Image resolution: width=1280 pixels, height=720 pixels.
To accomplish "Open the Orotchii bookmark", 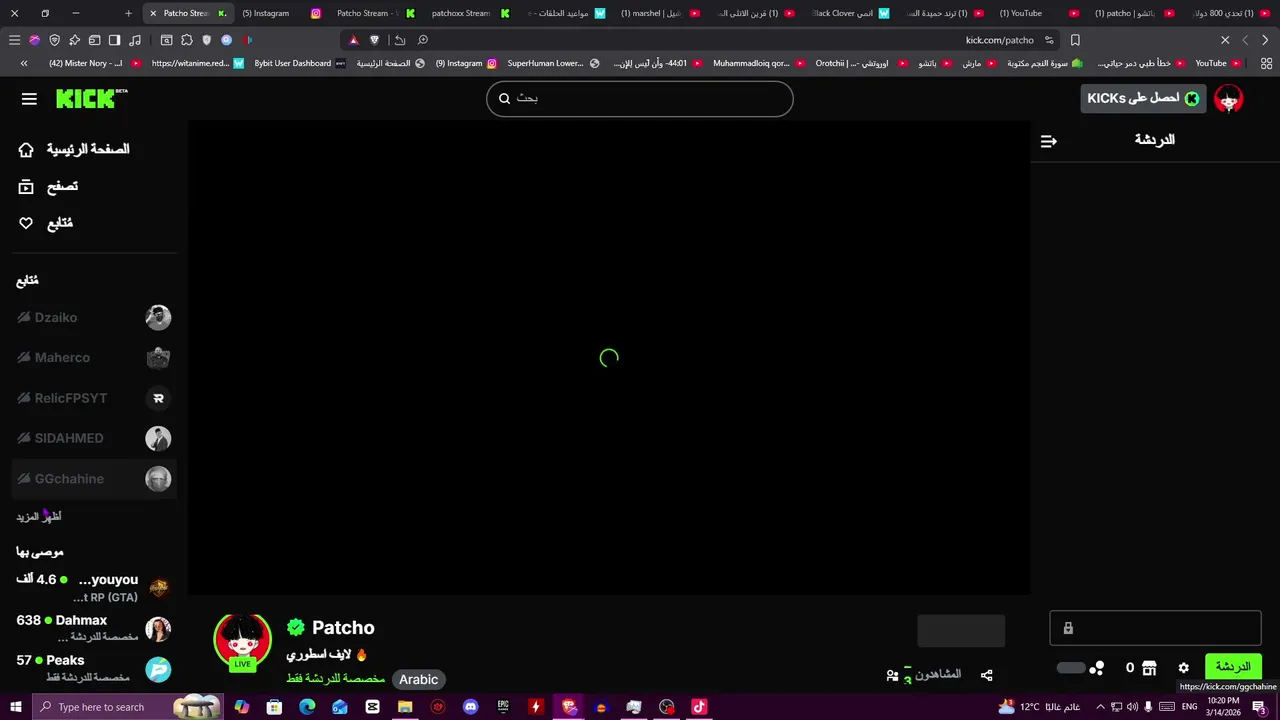I will (x=860, y=63).
